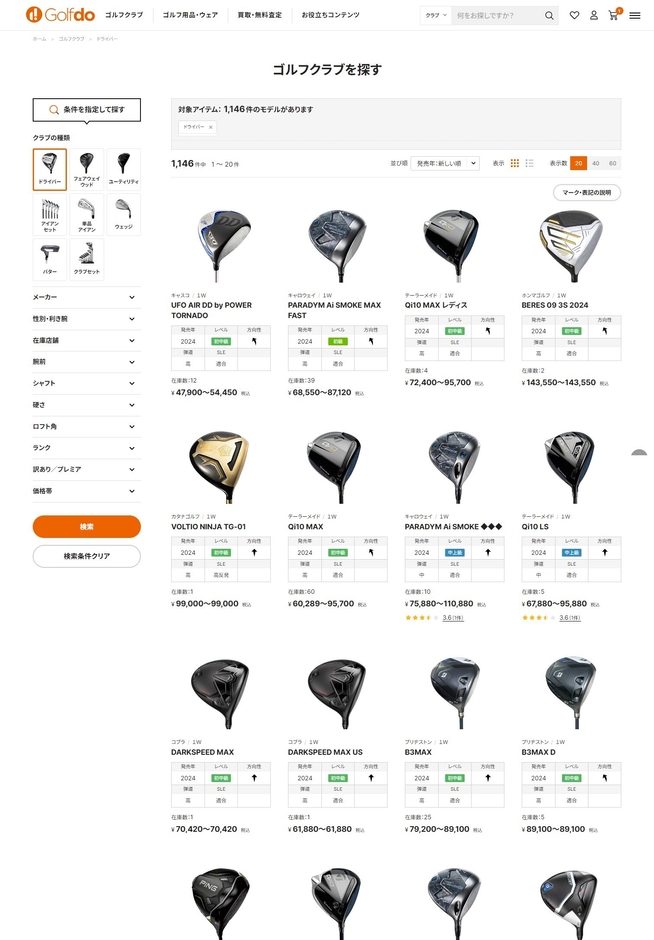This screenshot has height=940, width=654.
Task: Open the 買取・無料査定 menu item
Action: pos(260,15)
